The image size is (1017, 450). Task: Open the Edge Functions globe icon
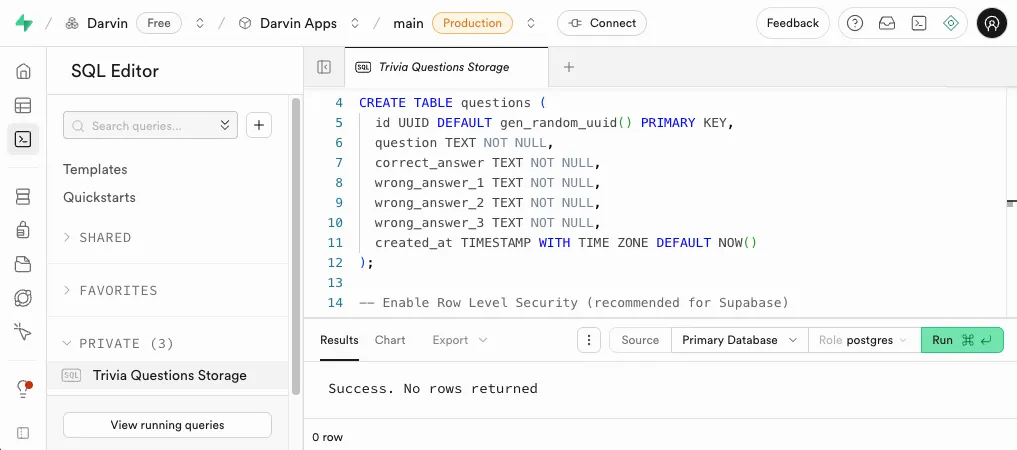23,298
